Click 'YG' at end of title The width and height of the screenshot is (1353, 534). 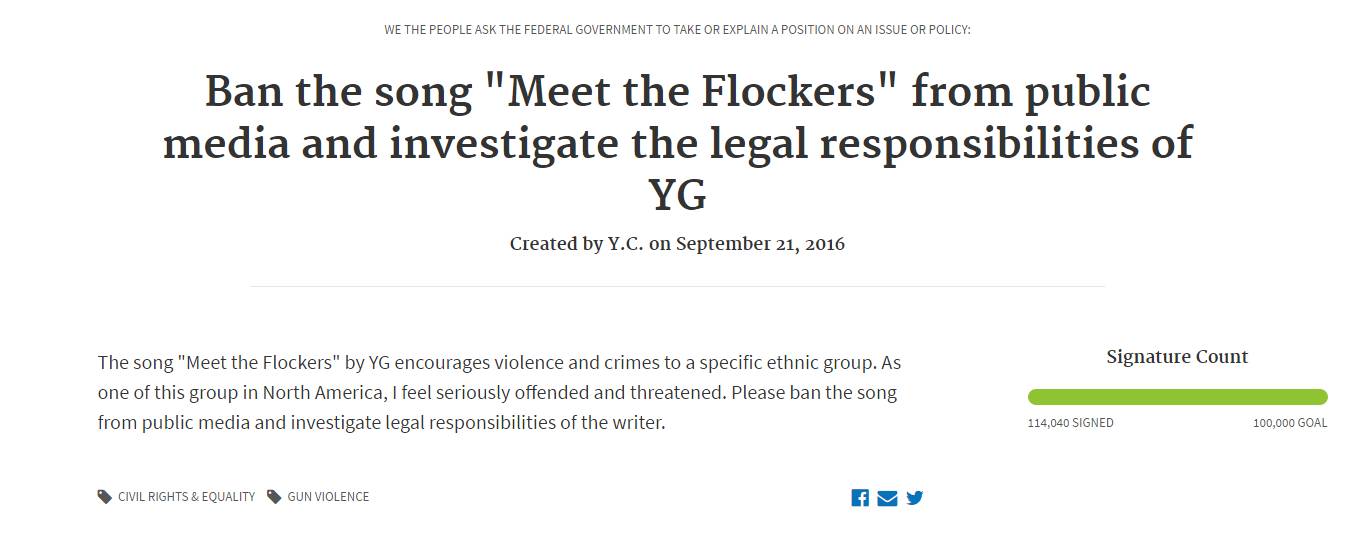(678, 195)
